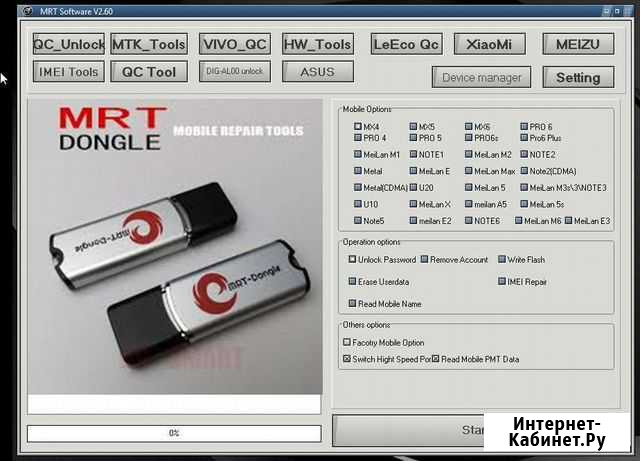The width and height of the screenshot is (640, 461).
Task: Open the LeEco Qc module
Action: [x=407, y=44]
